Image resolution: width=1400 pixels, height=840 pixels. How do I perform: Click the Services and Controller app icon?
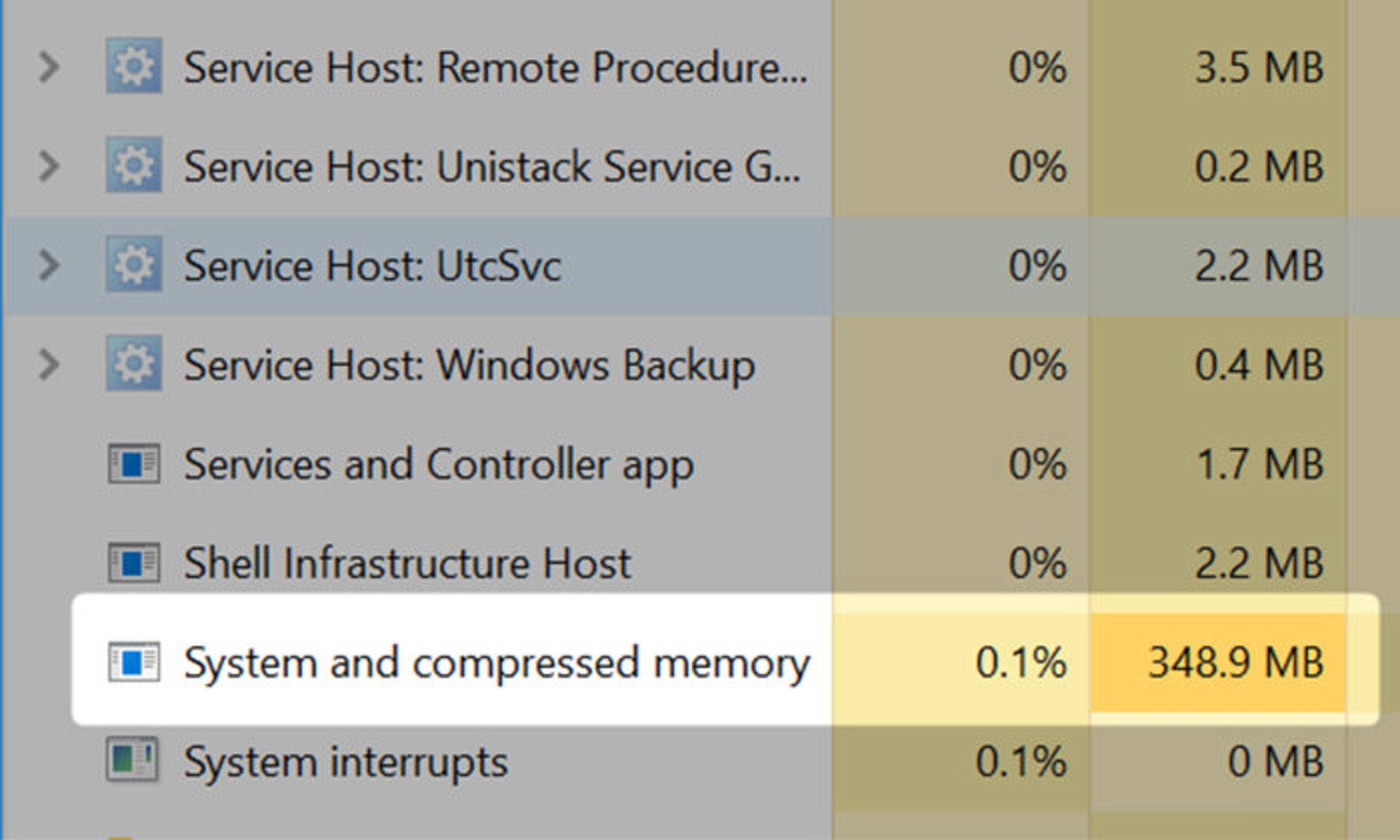[x=133, y=464]
